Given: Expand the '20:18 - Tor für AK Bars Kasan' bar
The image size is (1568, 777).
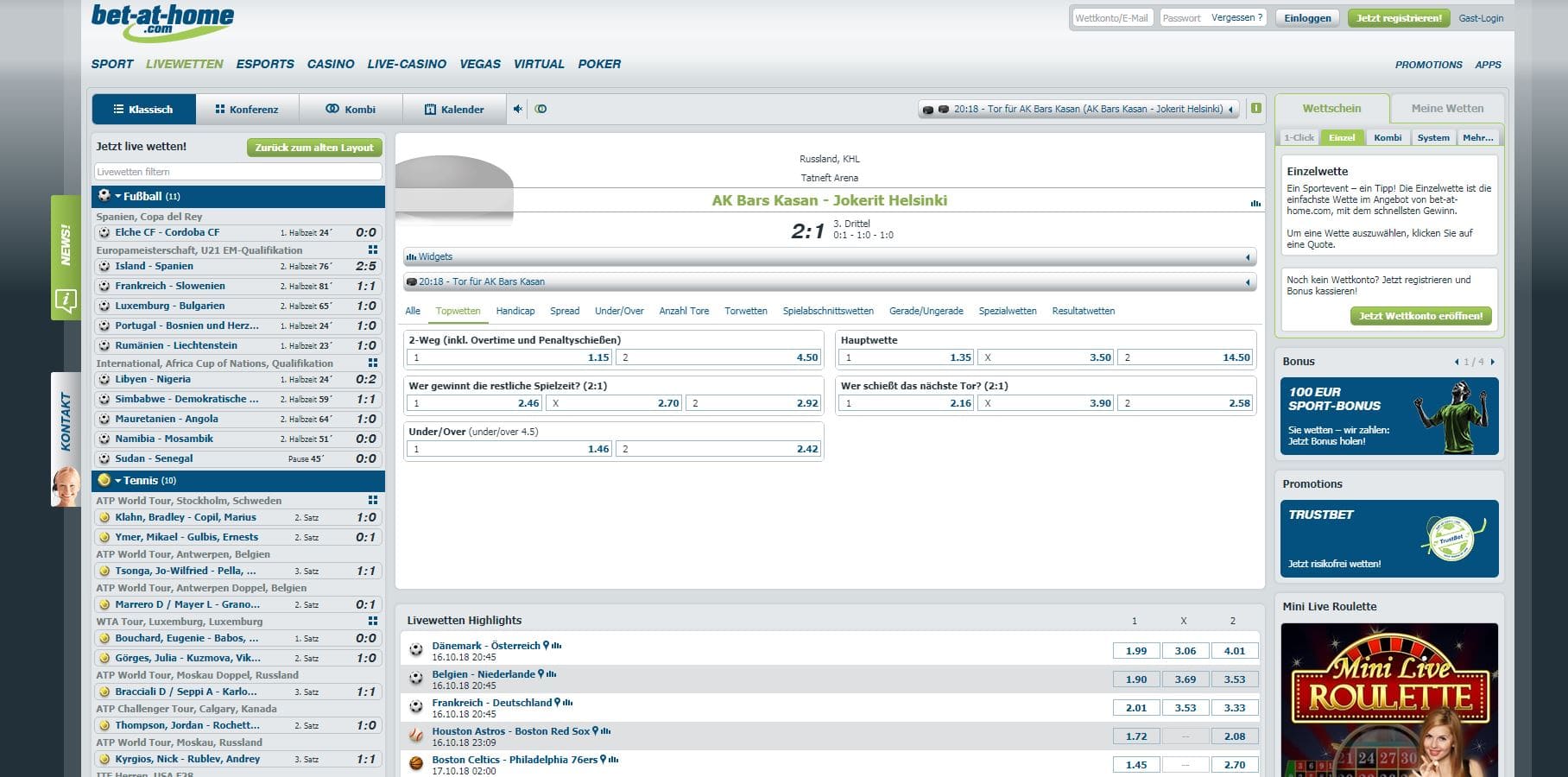Looking at the screenshot, I should pos(830,282).
